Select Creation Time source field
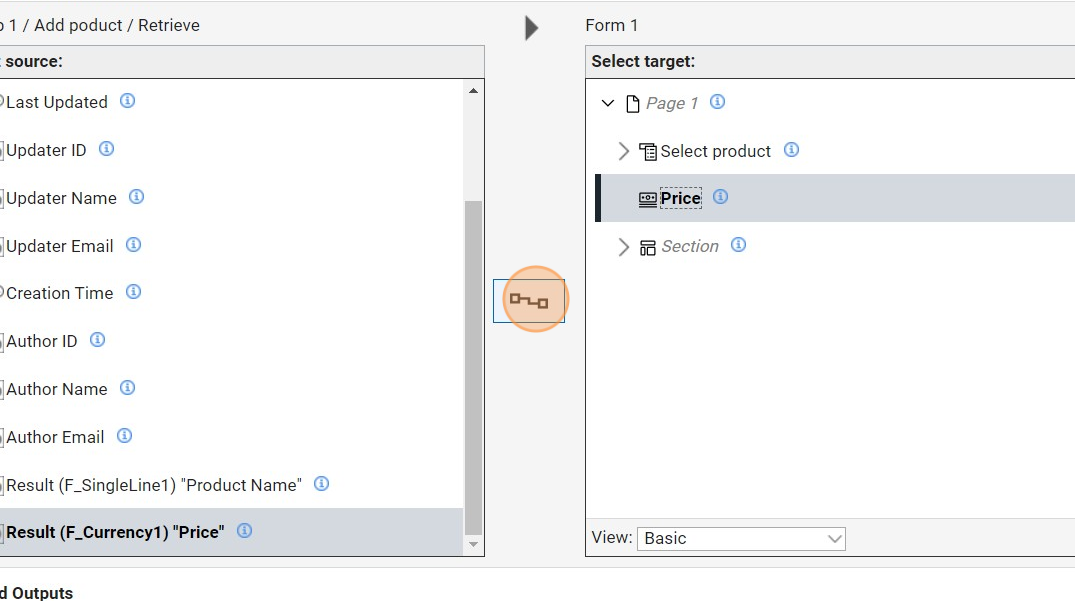The width and height of the screenshot is (1075, 601). point(60,293)
